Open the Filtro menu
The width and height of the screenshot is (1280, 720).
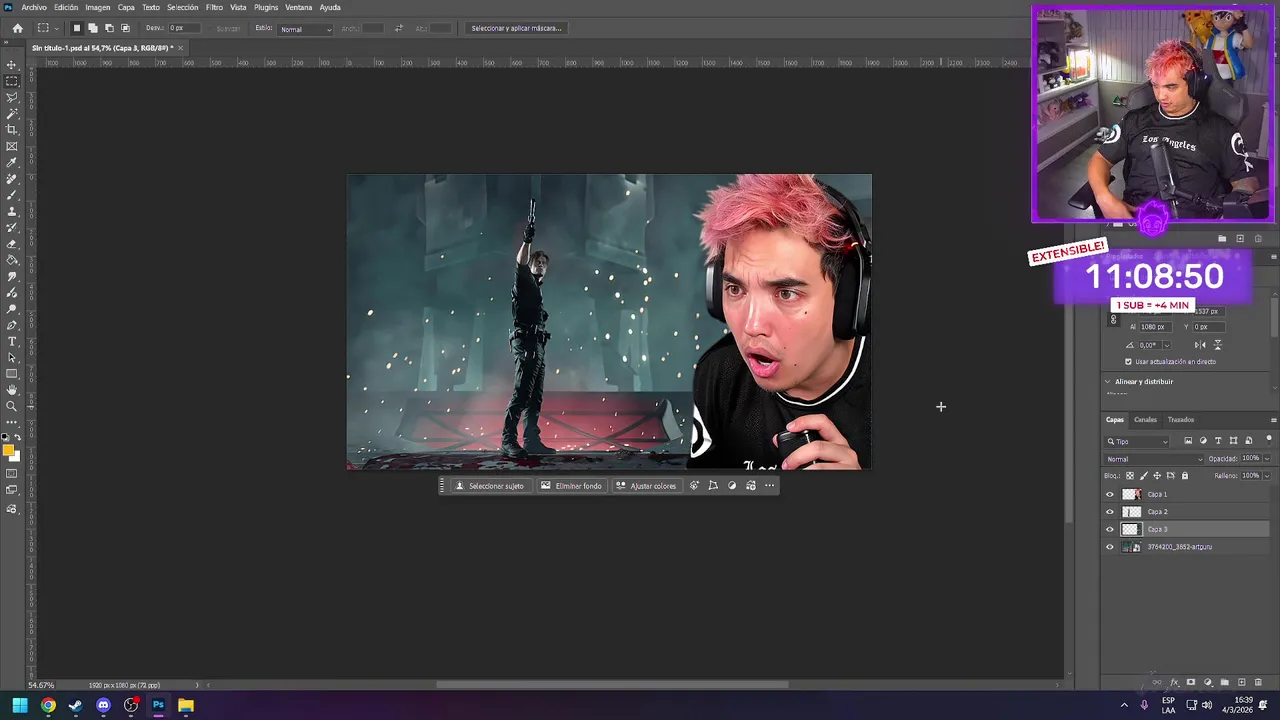(214, 7)
